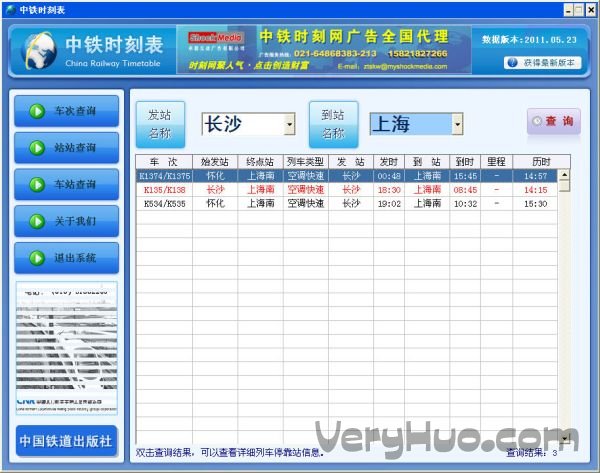Sort by 到时 column header
The height and width of the screenshot is (473, 600).
(x=465, y=161)
